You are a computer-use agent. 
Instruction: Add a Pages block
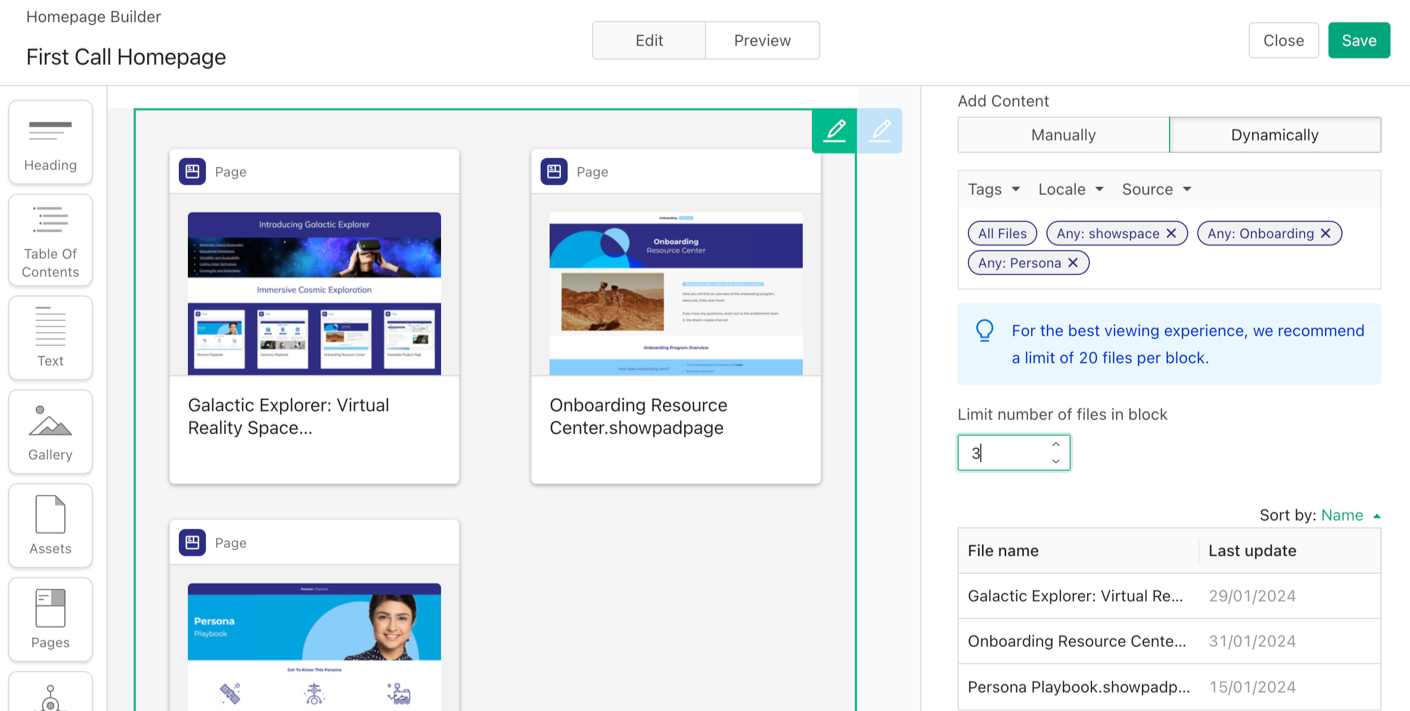[50, 620]
